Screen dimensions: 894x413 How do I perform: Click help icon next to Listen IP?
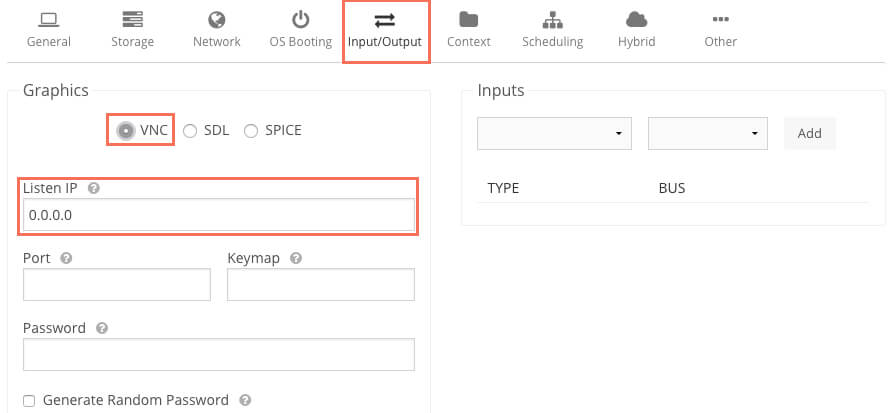pyautogui.click(x=94, y=188)
